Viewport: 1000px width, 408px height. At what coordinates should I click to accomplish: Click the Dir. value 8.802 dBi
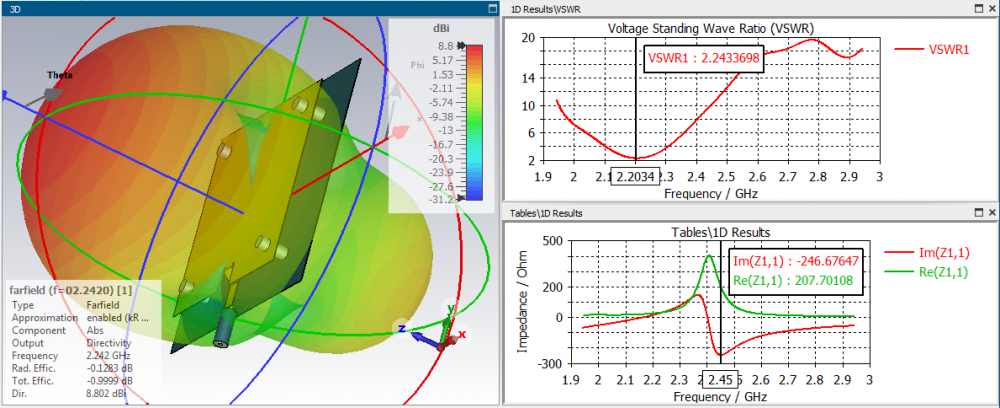(x=107, y=393)
